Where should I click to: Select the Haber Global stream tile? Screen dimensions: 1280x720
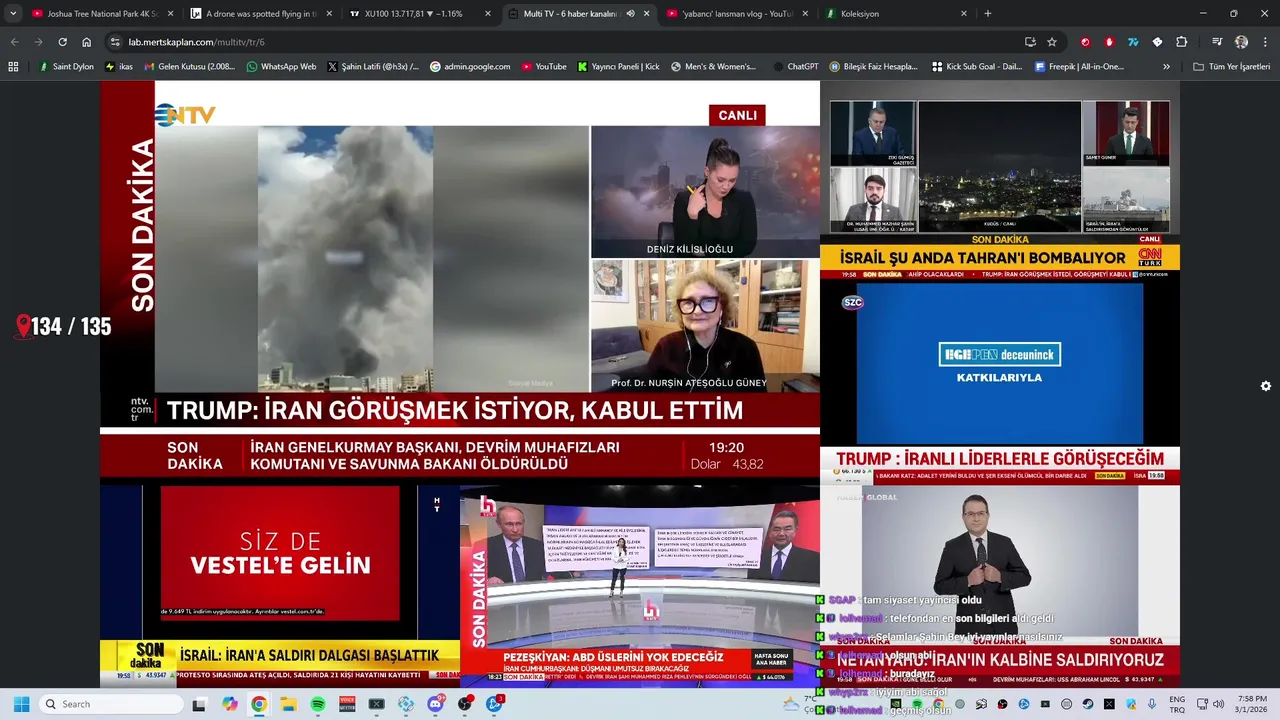pyautogui.click(x=1000, y=585)
